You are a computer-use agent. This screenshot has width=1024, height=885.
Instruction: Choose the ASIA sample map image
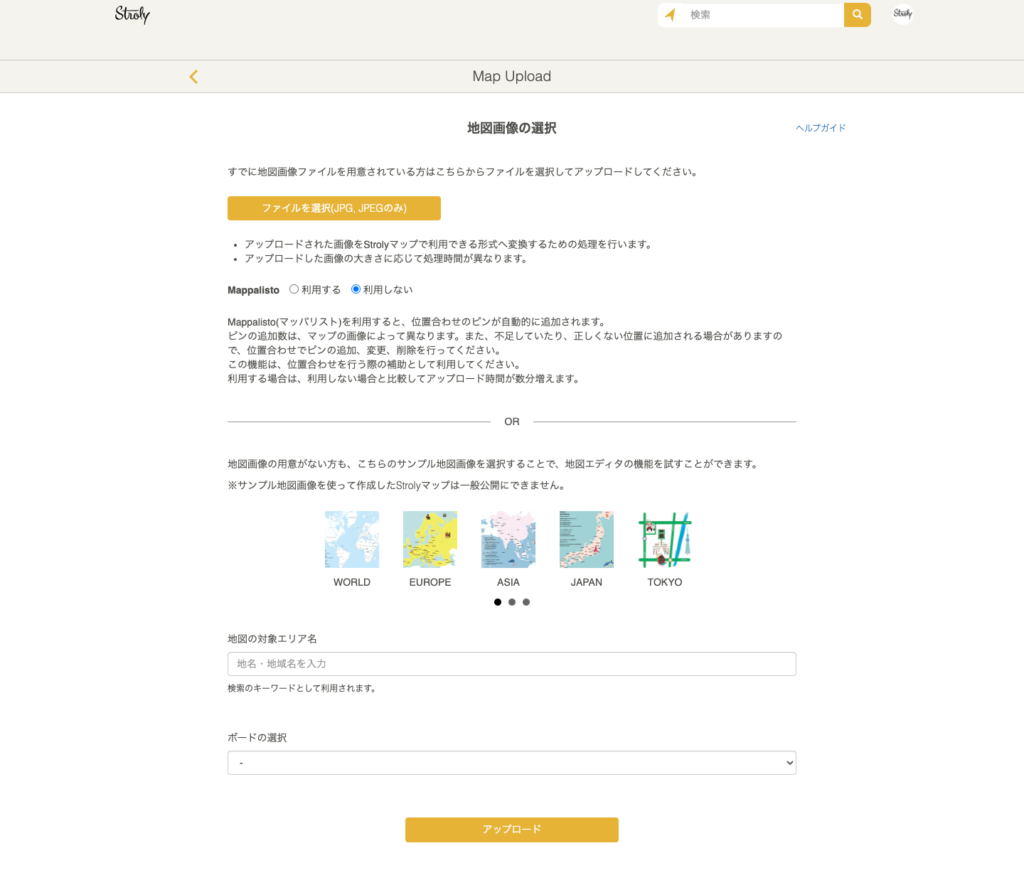click(508, 540)
